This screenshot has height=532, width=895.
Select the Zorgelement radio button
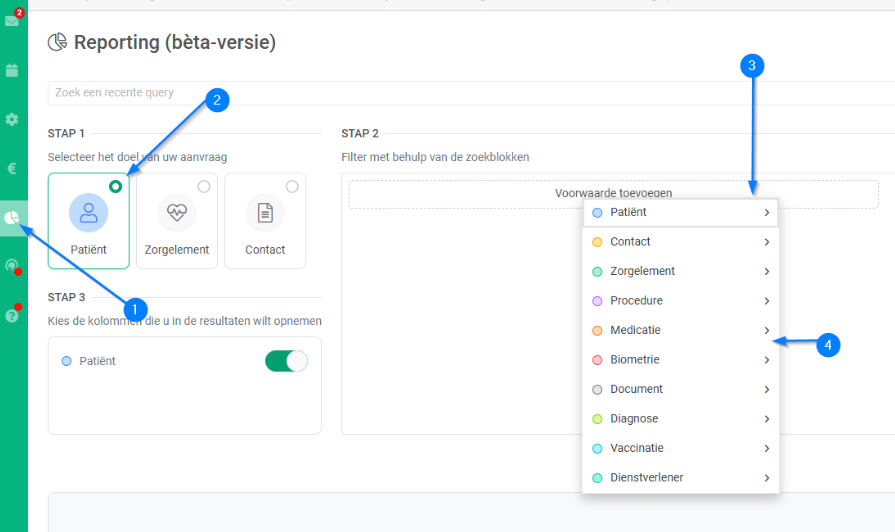click(x=204, y=186)
